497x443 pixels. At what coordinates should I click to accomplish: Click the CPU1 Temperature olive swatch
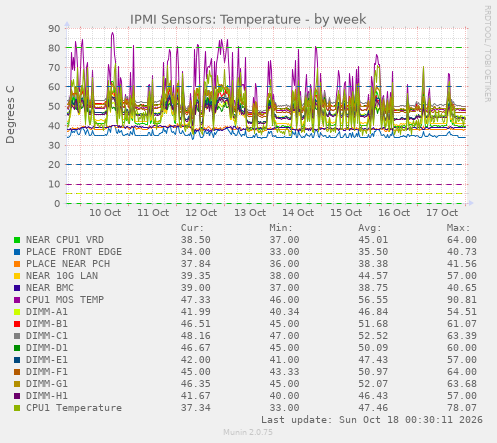pyautogui.click(x=17, y=408)
